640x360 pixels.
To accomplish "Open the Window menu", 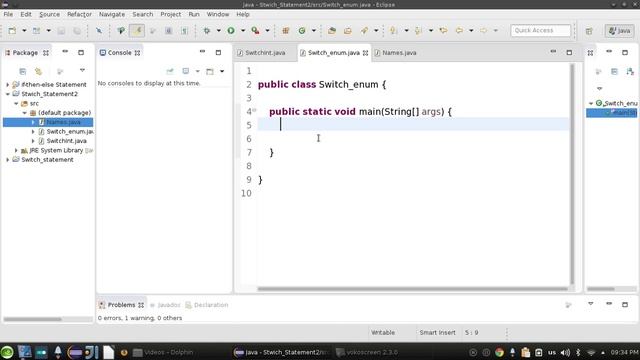I will 218,14.
